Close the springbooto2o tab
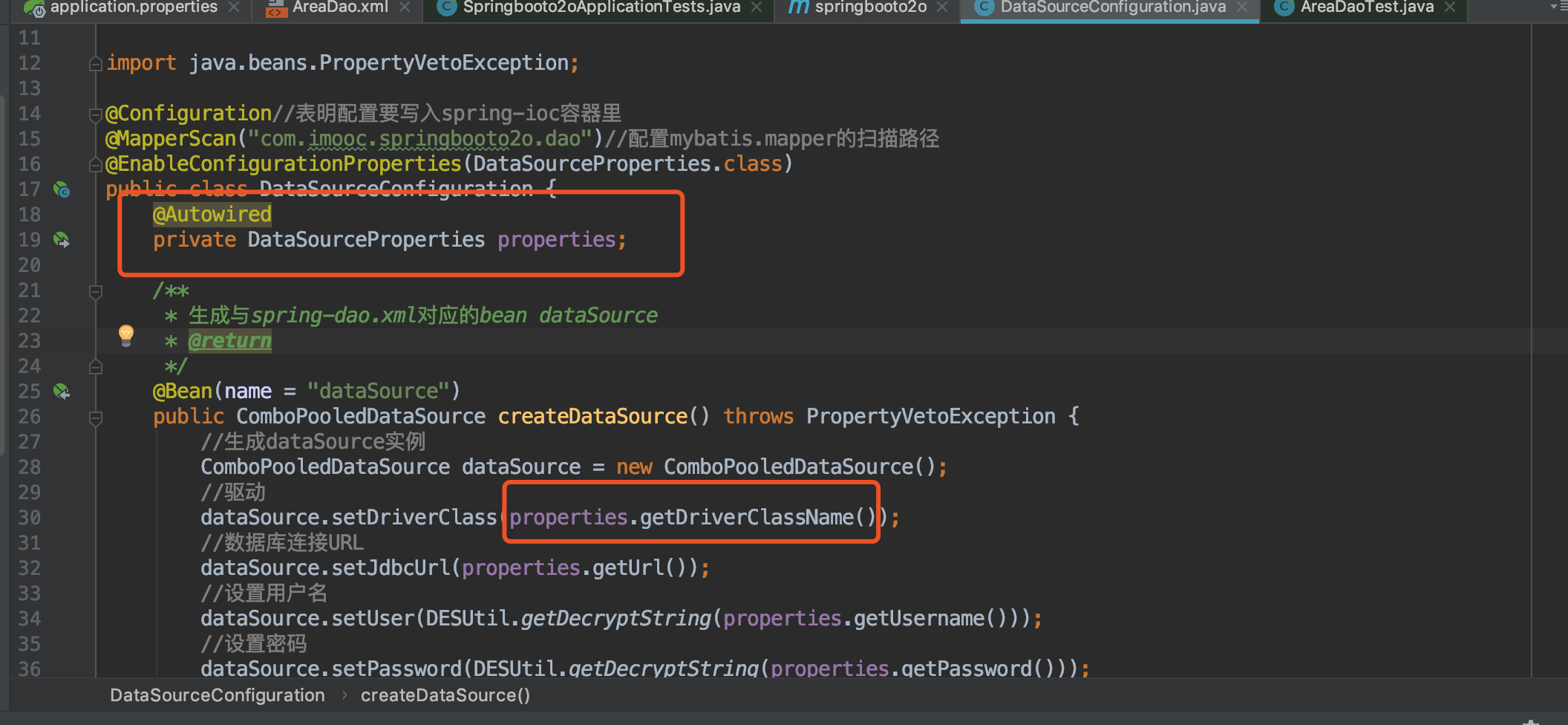Image resolution: width=1568 pixels, height=725 pixels. pyautogui.click(x=942, y=7)
